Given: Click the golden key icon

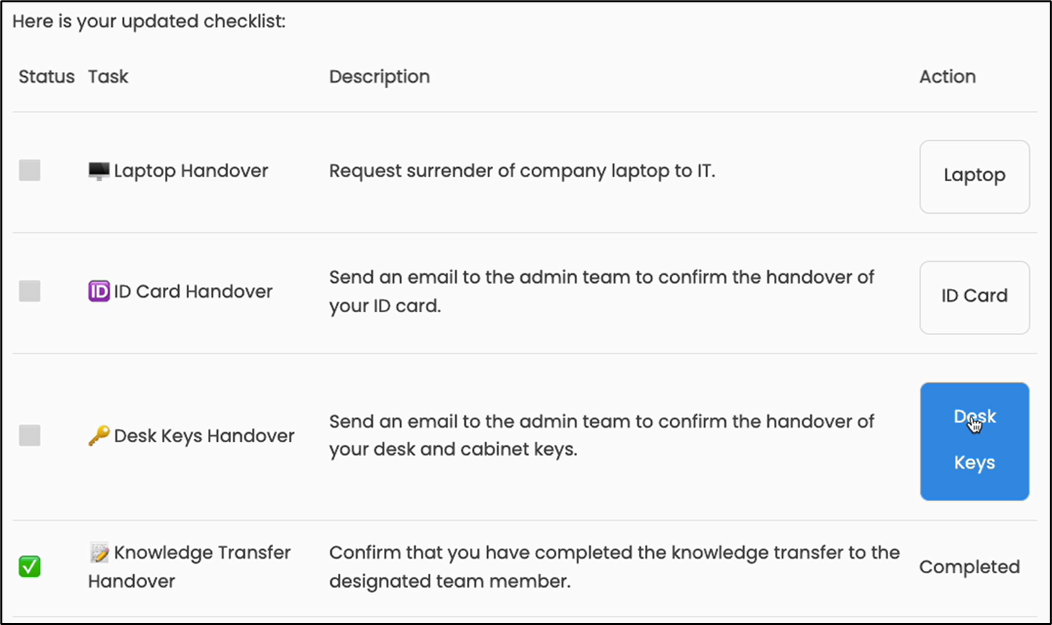Looking at the screenshot, I should tap(98, 436).
